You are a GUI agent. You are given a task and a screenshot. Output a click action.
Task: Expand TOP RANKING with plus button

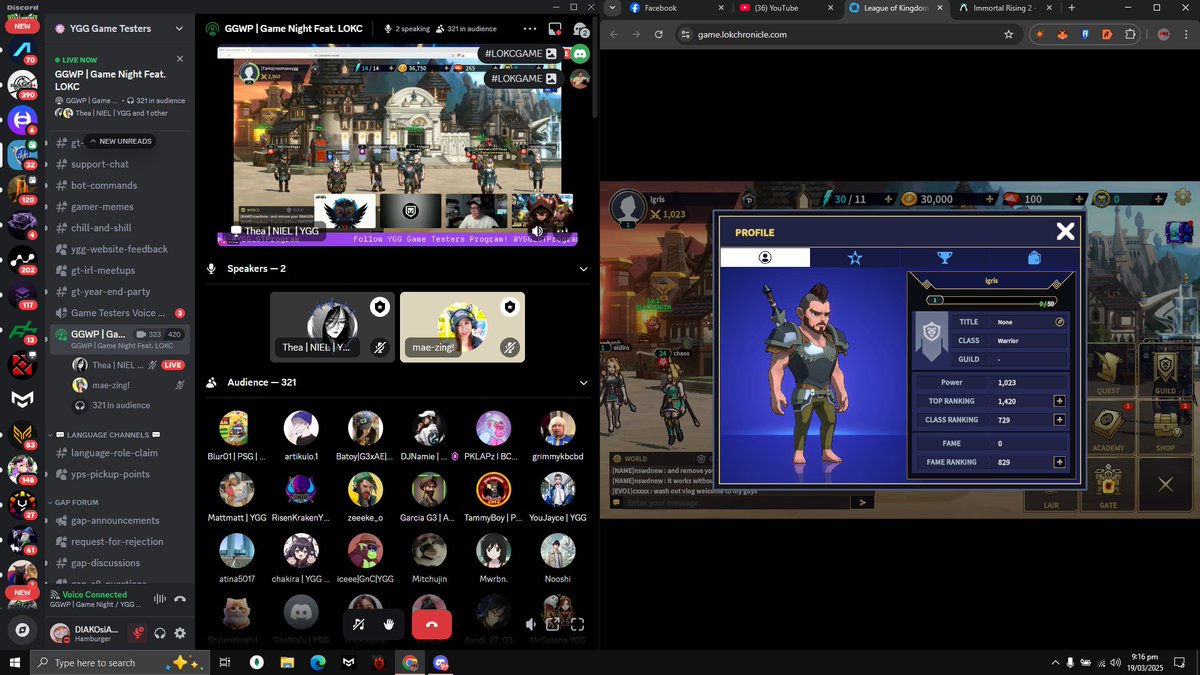click(x=1060, y=401)
